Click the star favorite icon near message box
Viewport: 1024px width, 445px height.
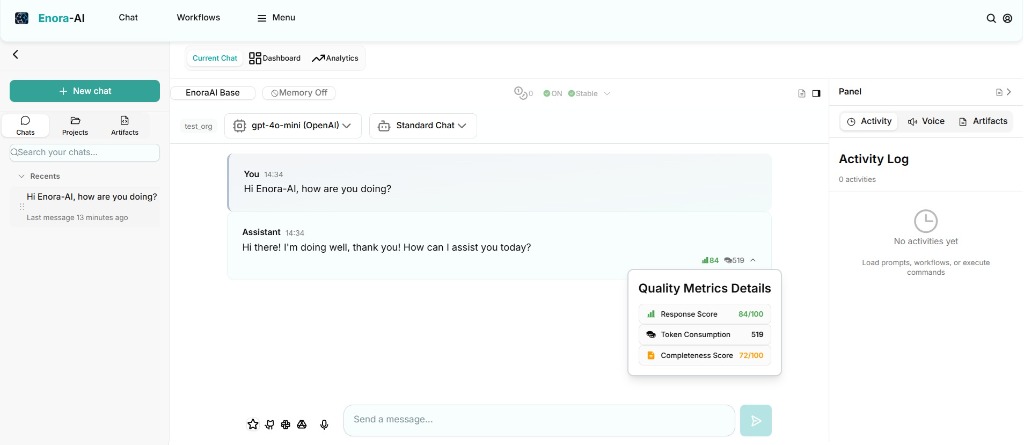(x=253, y=424)
